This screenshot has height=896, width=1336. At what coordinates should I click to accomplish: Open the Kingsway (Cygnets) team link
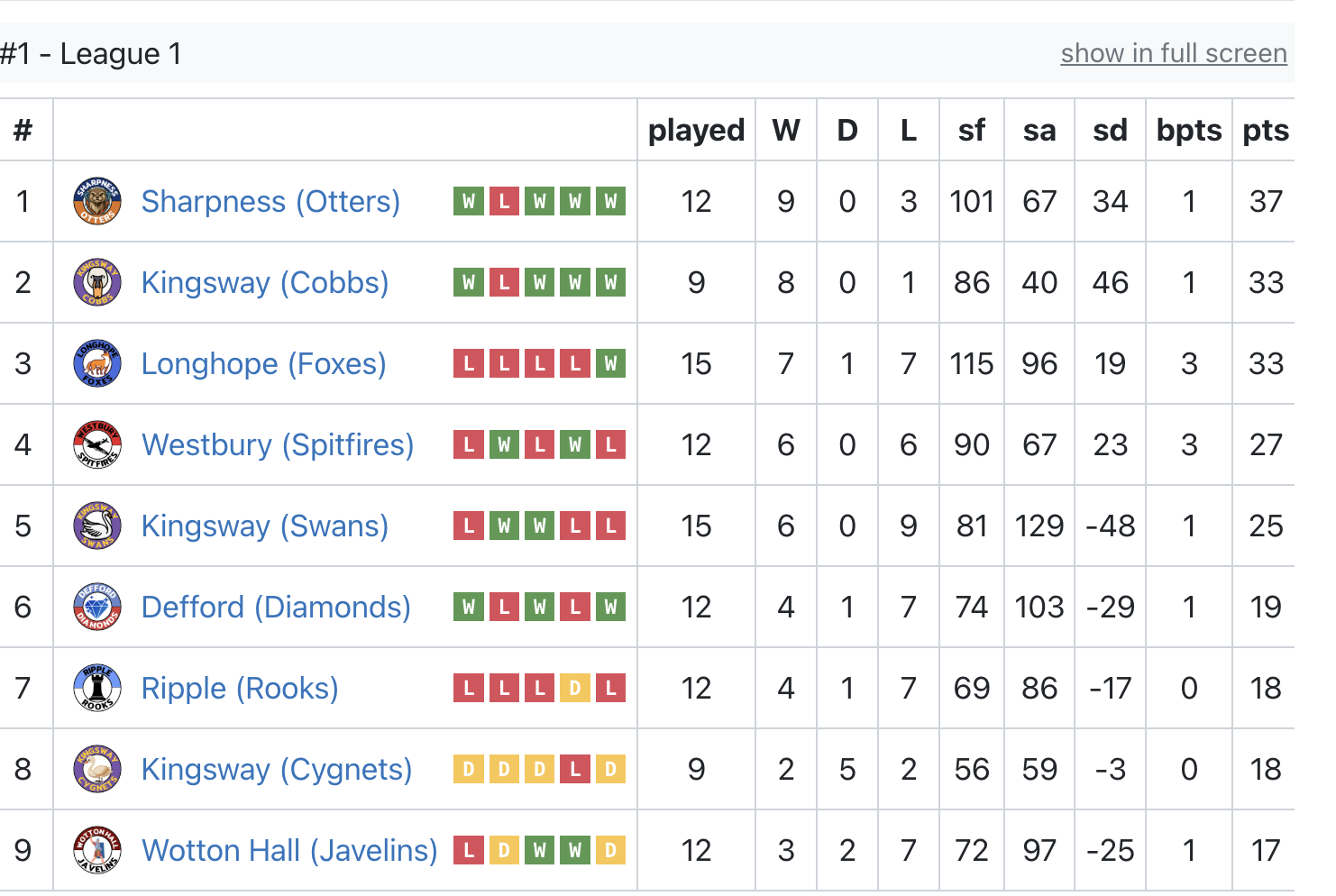pos(277,769)
